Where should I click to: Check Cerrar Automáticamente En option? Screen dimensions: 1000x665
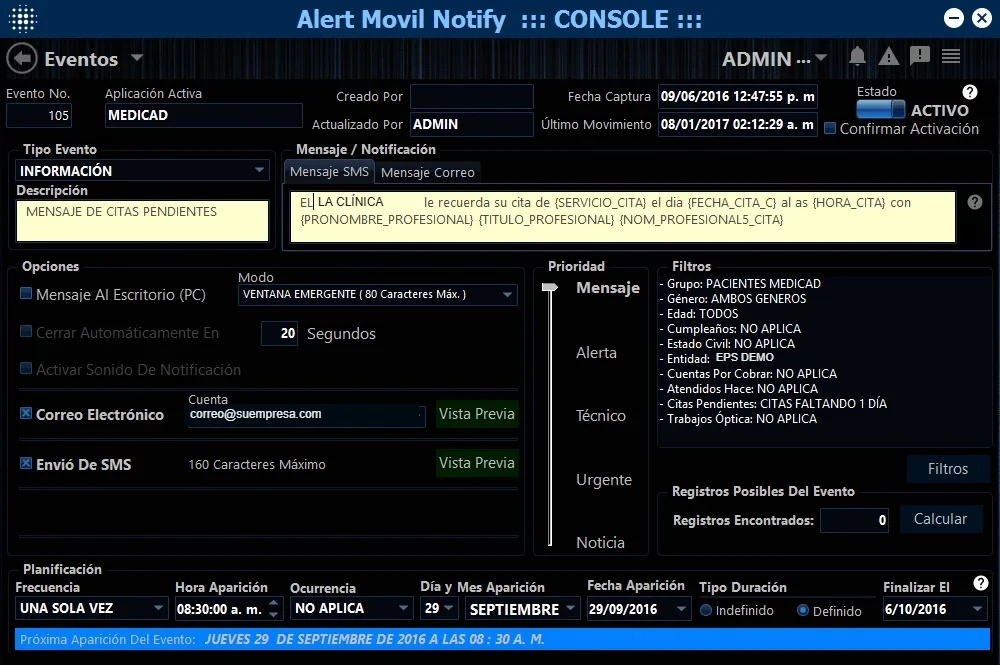coord(26,331)
